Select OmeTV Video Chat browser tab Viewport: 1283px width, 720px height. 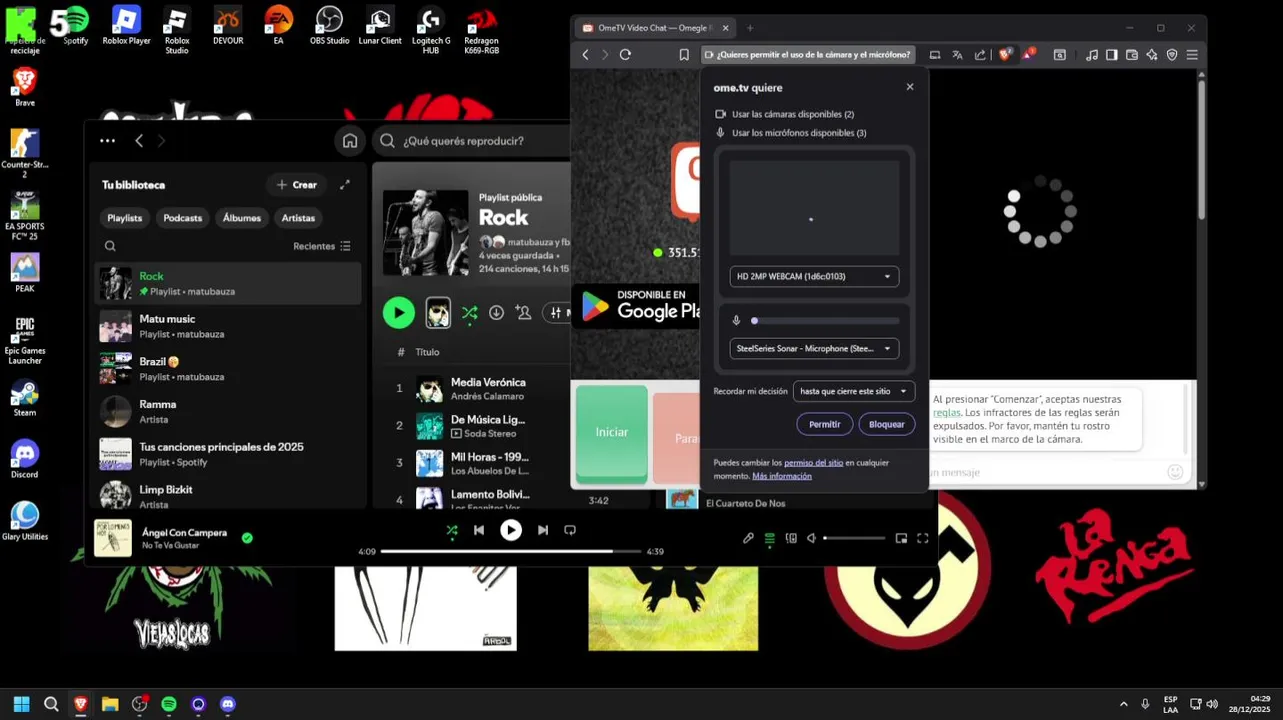pos(655,28)
